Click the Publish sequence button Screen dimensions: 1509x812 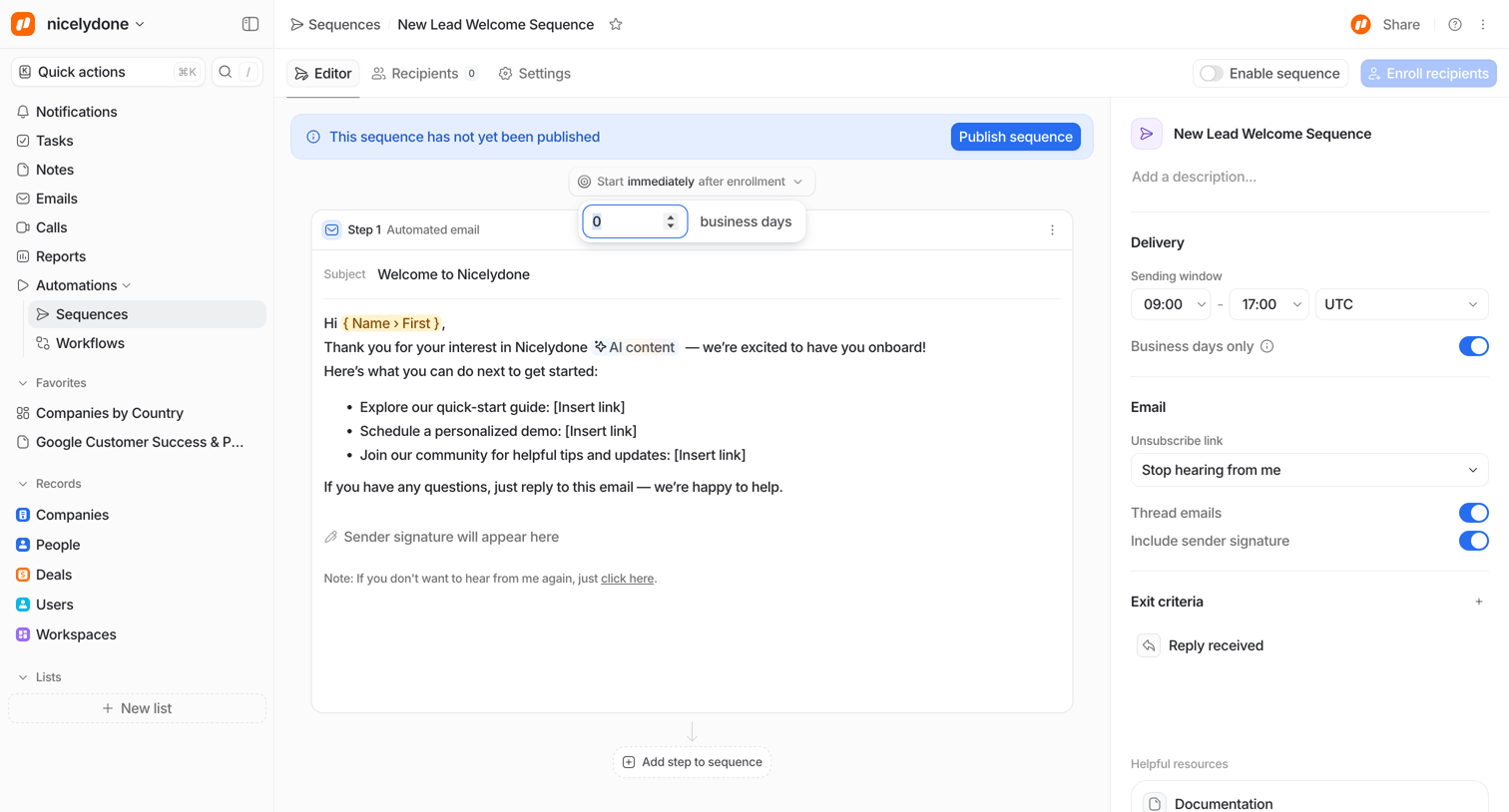tap(1015, 137)
